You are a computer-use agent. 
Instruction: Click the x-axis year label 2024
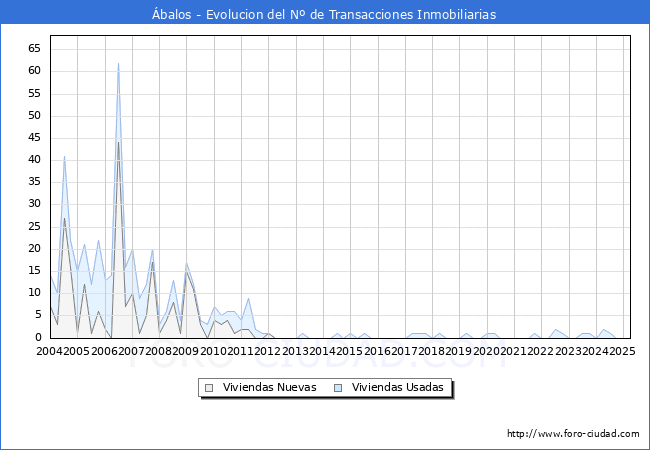tap(596, 351)
